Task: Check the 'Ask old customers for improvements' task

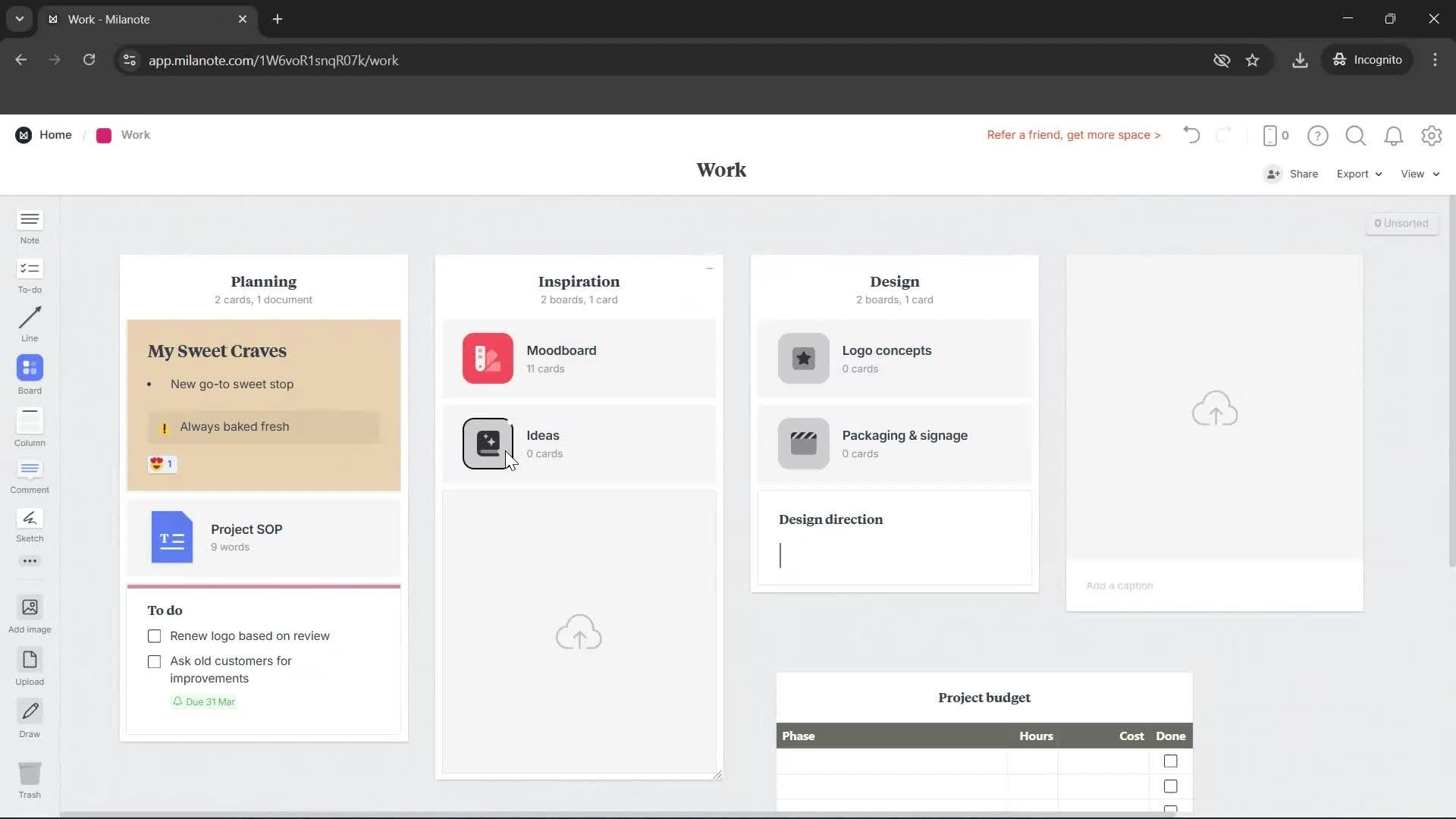Action: [154, 661]
